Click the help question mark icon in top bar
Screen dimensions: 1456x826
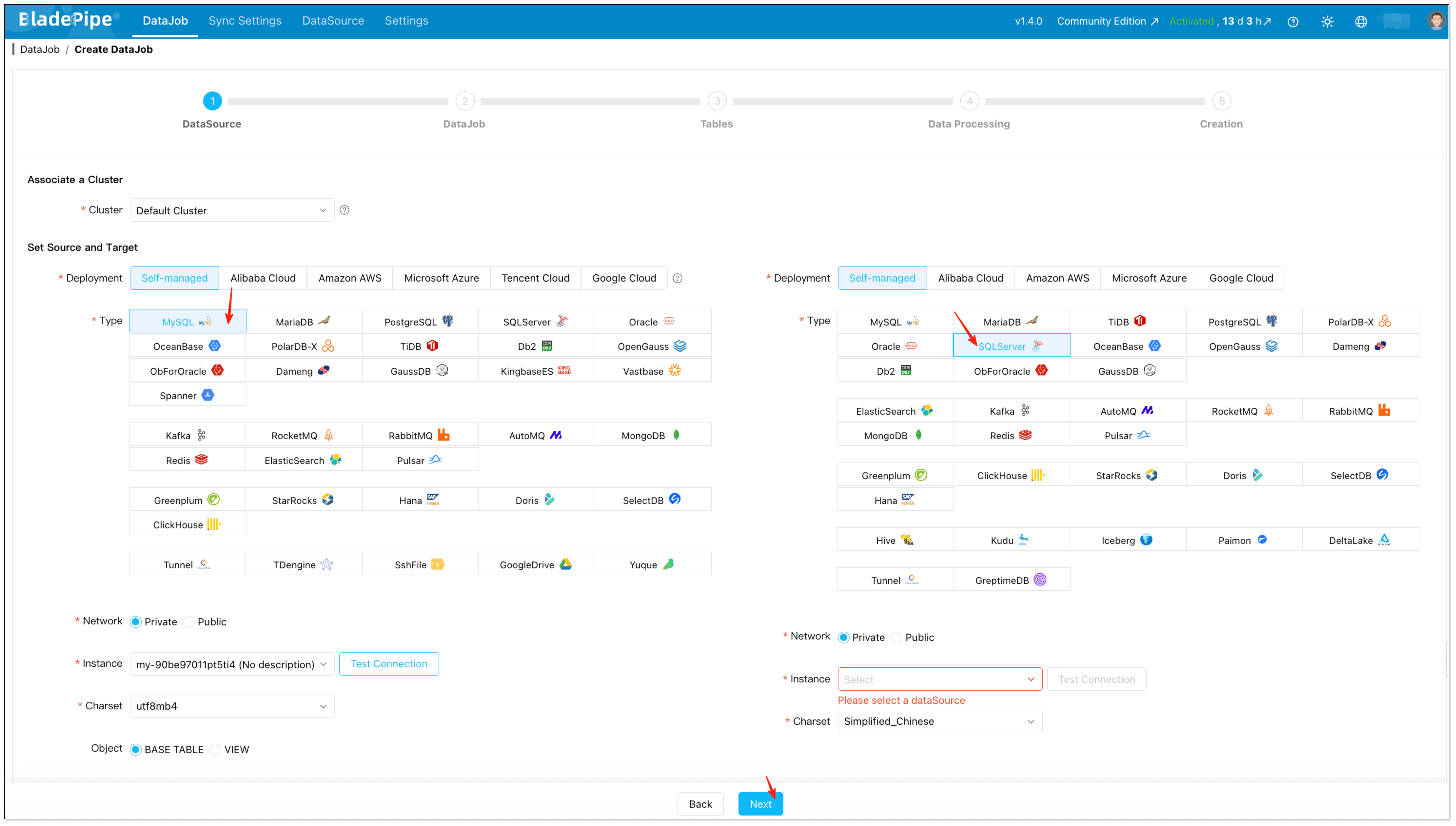click(1293, 21)
